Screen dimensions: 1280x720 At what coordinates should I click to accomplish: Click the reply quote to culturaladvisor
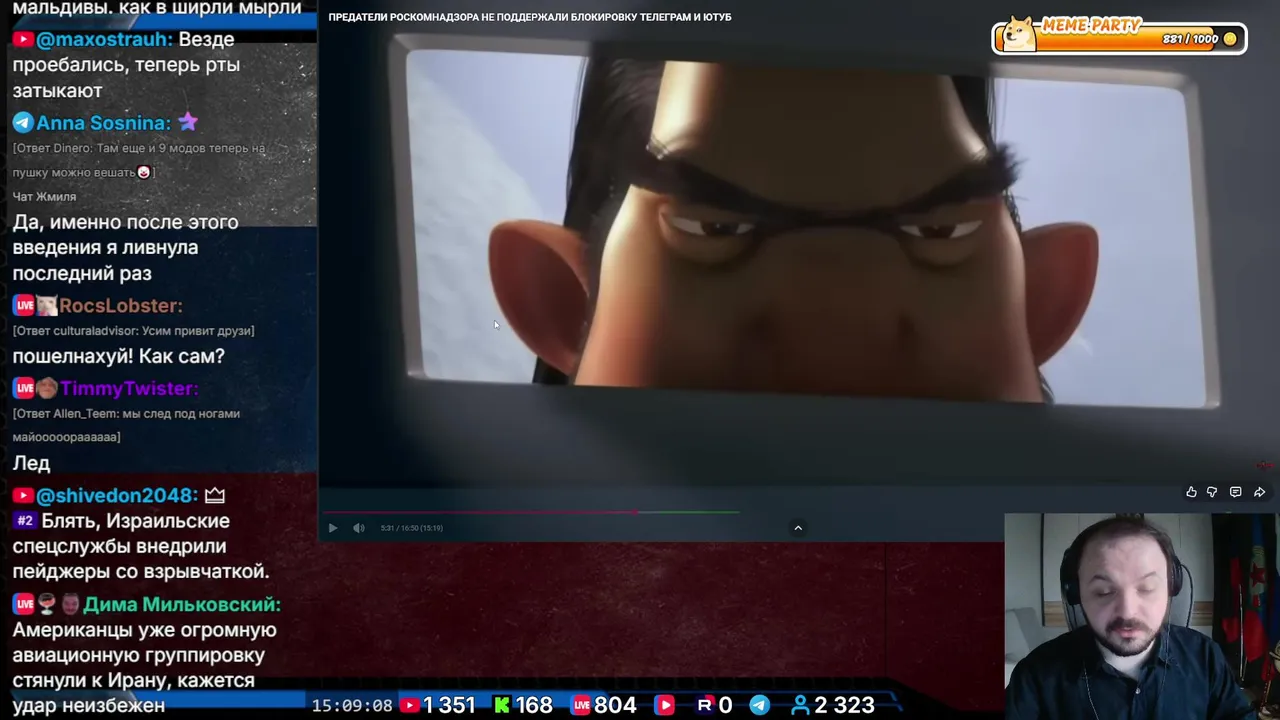coord(133,331)
